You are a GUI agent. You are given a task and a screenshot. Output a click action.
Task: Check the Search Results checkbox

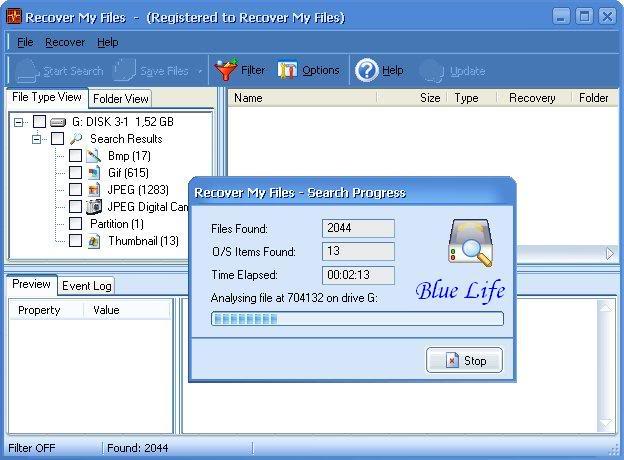(x=57, y=138)
